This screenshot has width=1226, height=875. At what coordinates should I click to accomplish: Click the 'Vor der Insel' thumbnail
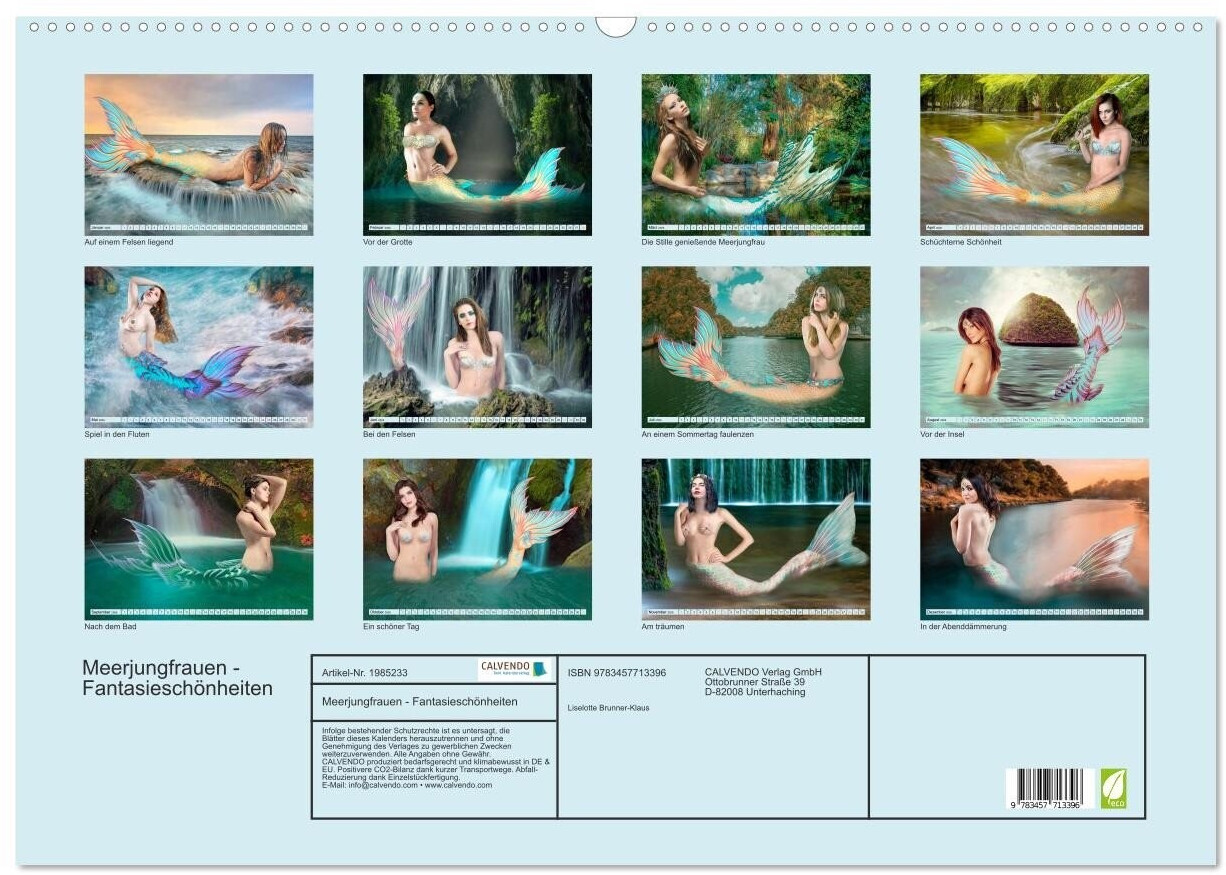(1034, 346)
